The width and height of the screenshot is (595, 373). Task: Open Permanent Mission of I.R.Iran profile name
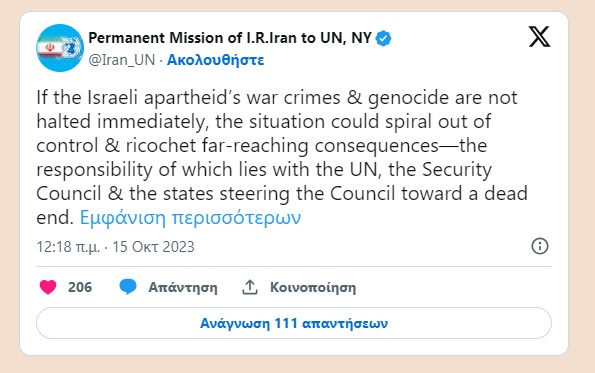(230, 38)
